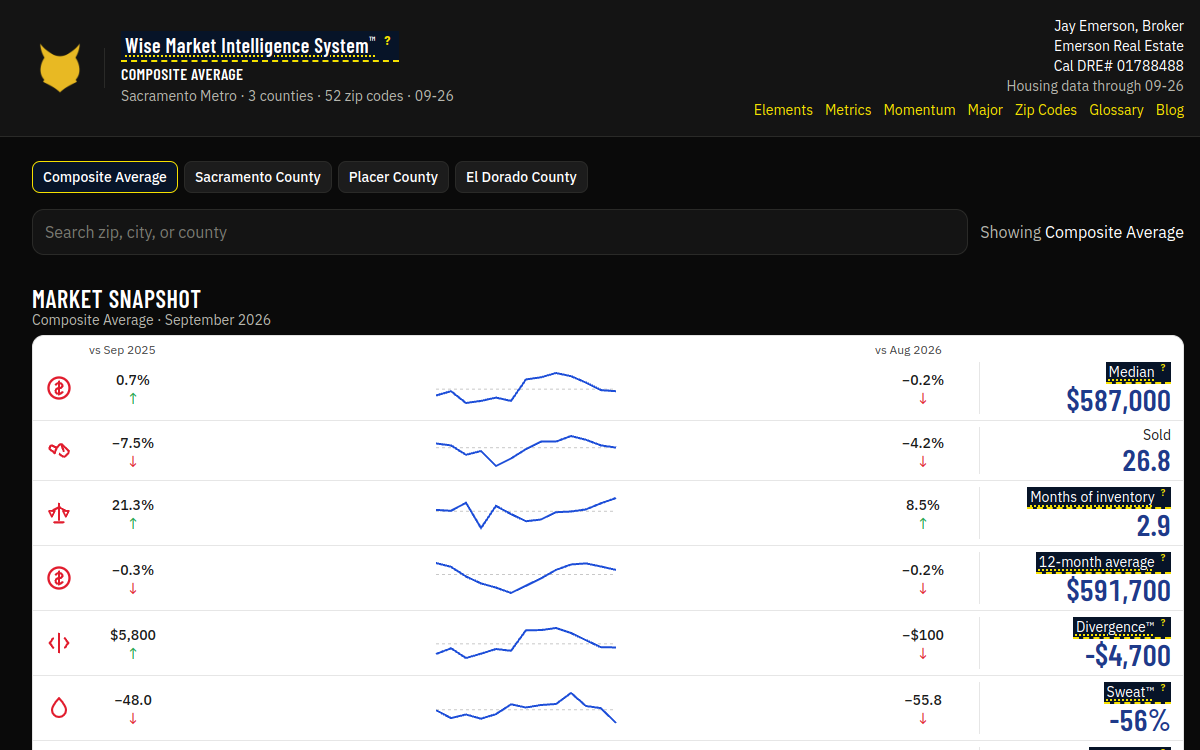Screen dimensions: 1200x750
Task: Open the Major nav link
Action: 985,110
